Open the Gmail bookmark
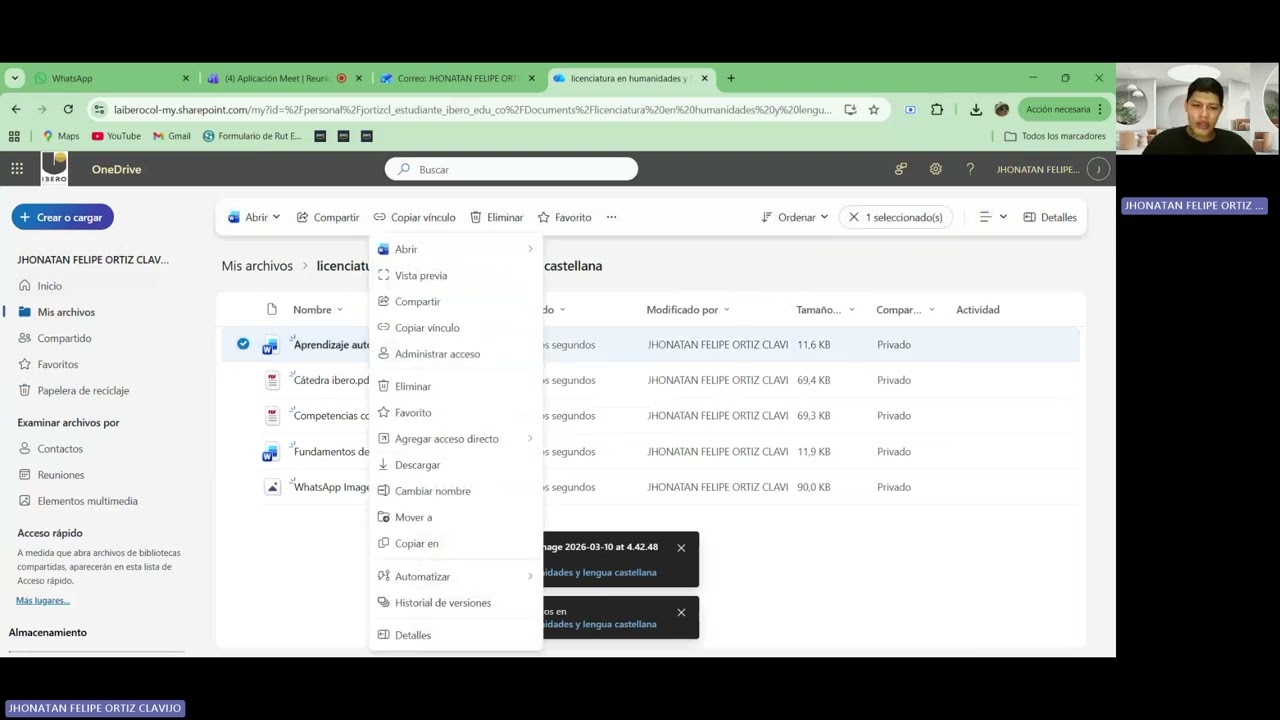This screenshot has width=1280, height=720. [x=171, y=136]
